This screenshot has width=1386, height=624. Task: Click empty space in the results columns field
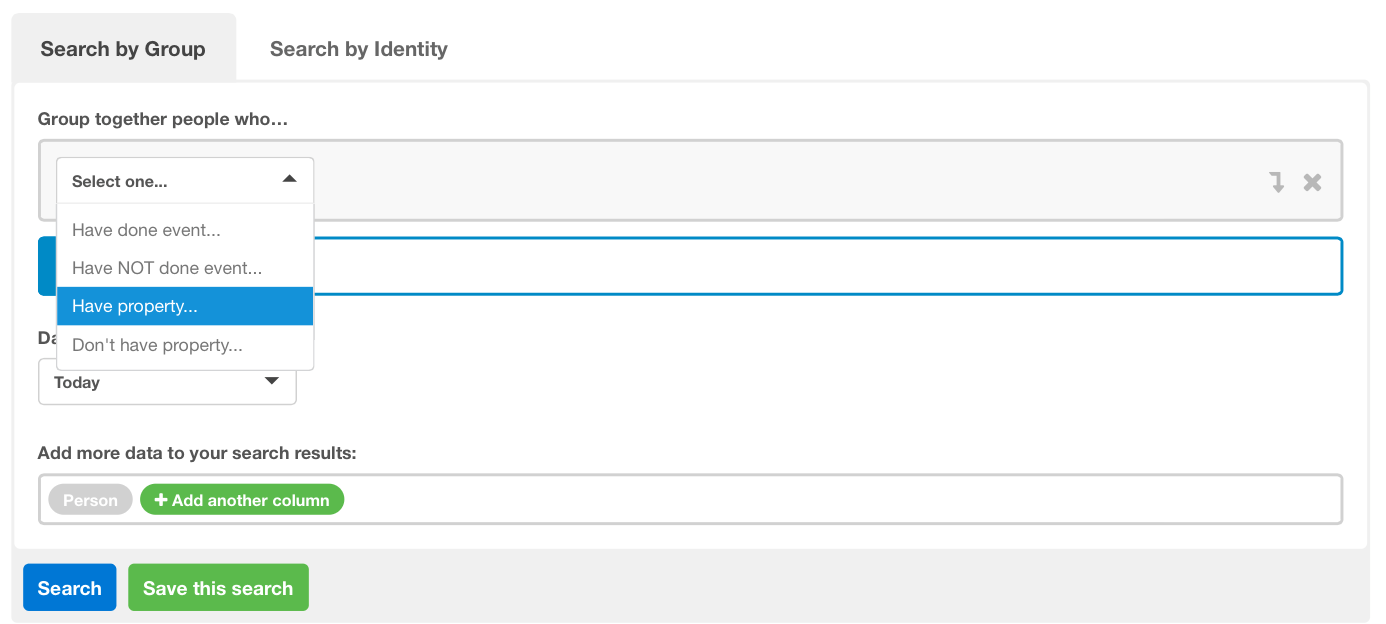point(840,500)
